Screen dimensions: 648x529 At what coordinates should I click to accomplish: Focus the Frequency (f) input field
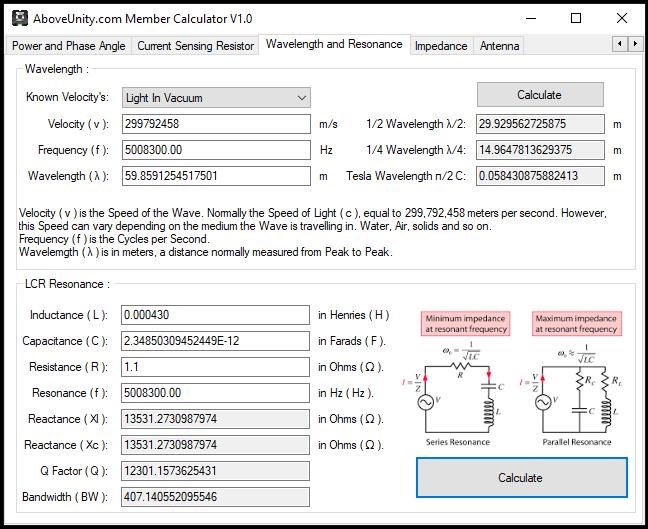tap(216, 150)
